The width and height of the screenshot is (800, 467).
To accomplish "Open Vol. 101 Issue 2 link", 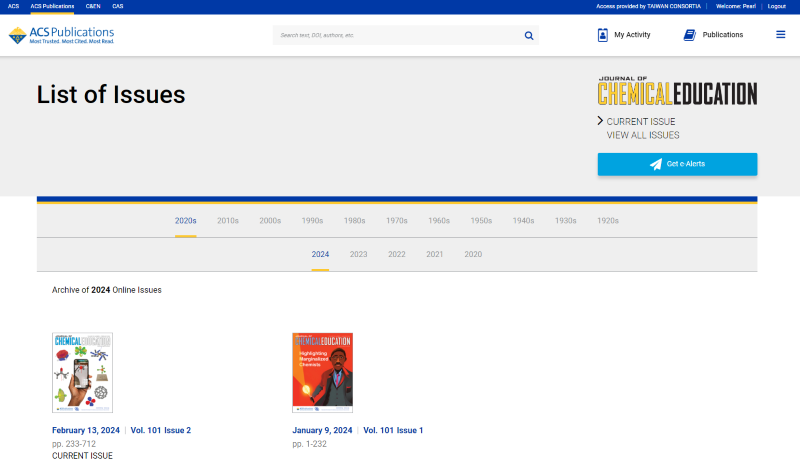I will click(160, 430).
